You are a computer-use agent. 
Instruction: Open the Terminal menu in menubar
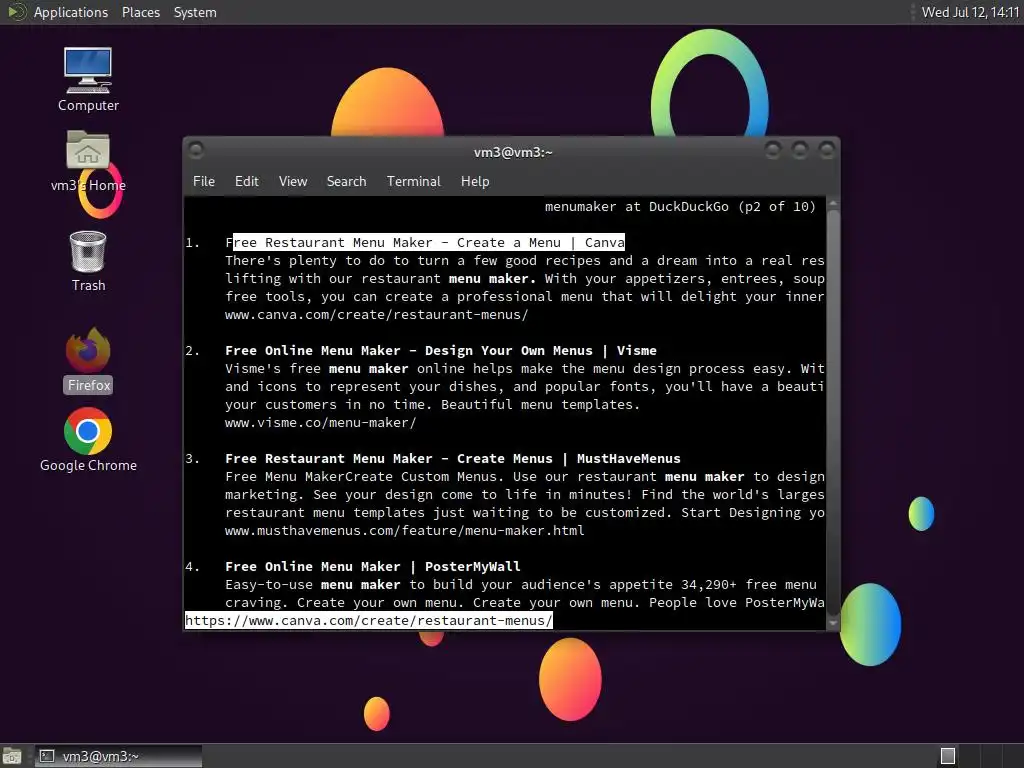[413, 182]
